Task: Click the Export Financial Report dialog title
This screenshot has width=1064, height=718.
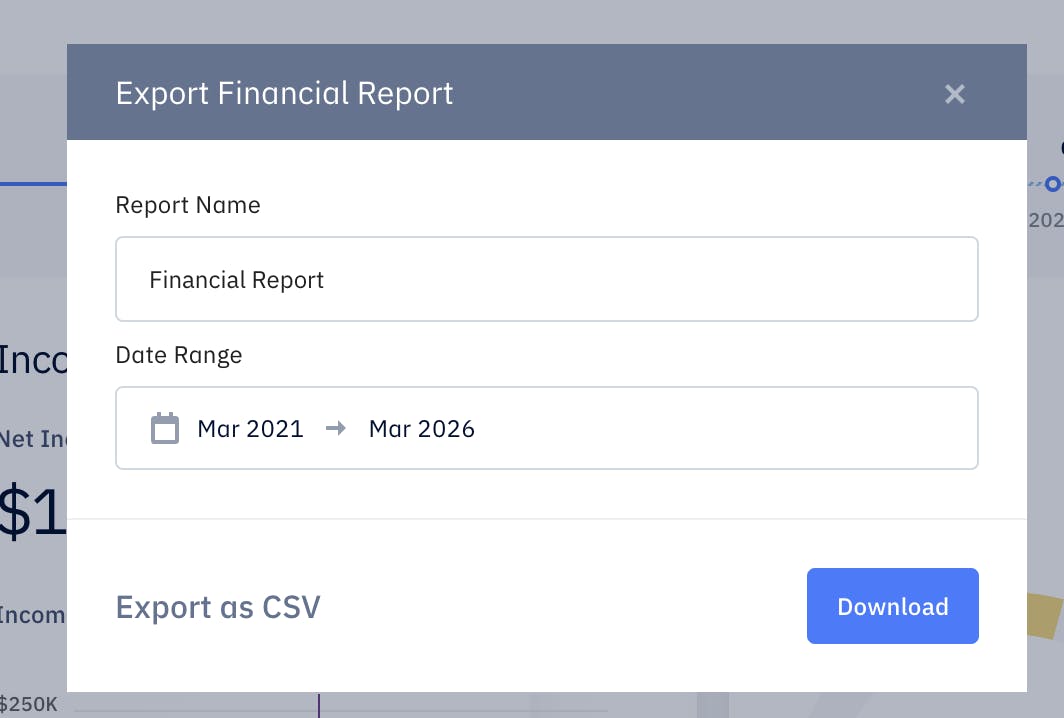Action: [284, 94]
